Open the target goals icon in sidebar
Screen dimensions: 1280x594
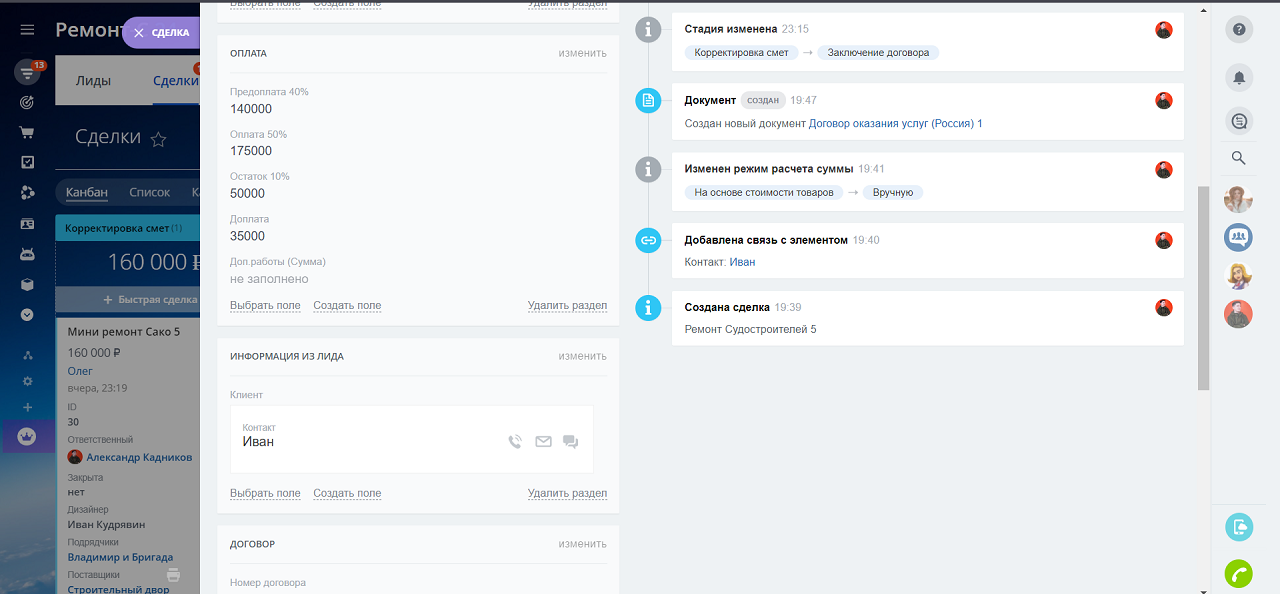[x=27, y=102]
